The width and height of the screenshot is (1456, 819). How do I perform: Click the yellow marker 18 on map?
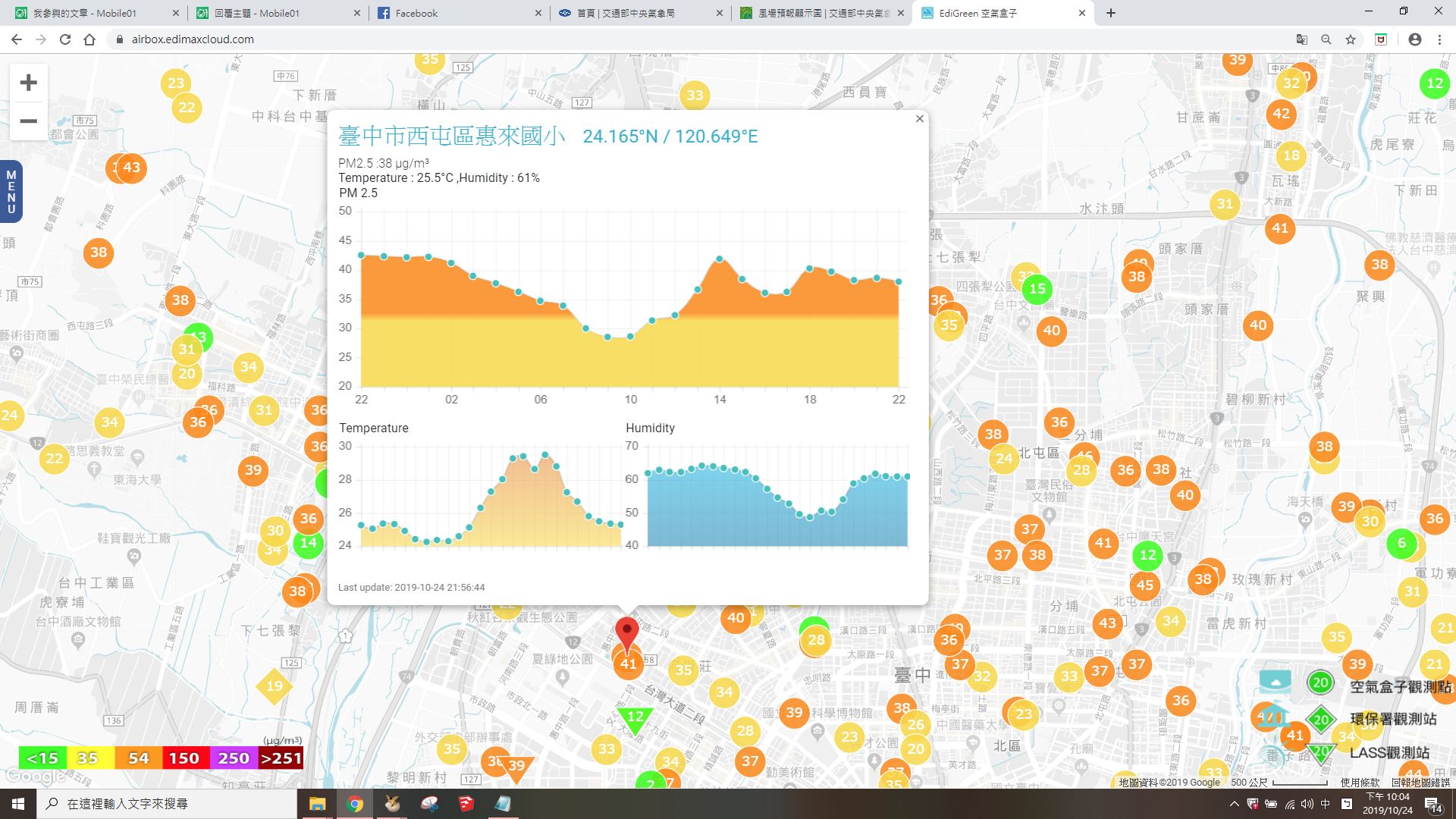point(1291,155)
